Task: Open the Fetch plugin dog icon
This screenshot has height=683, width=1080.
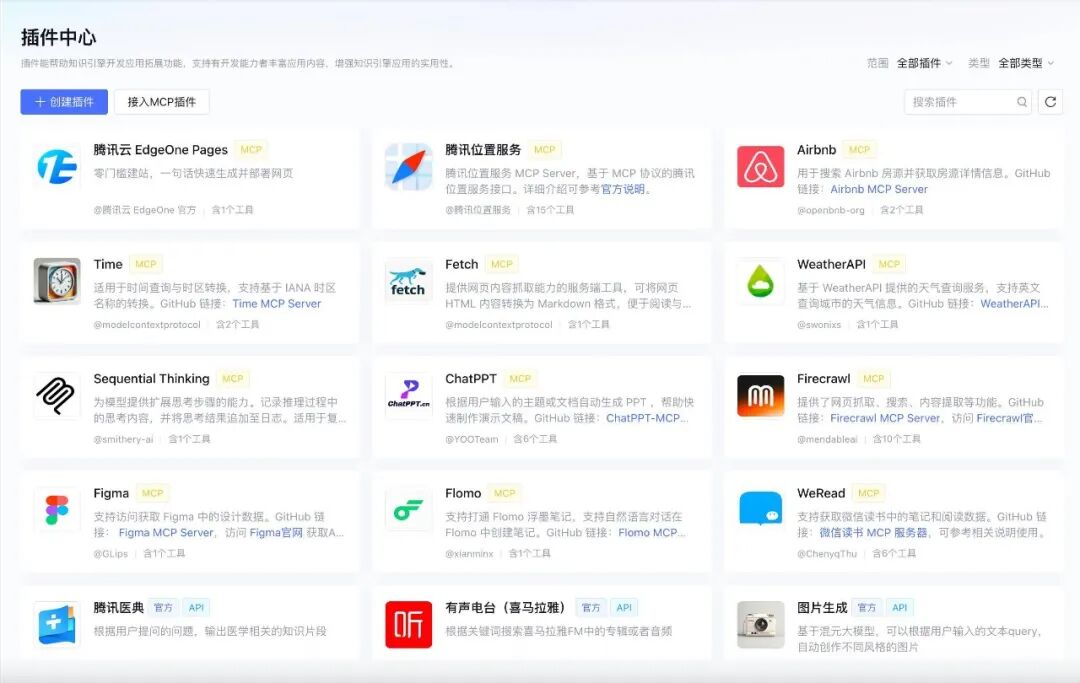Action: point(408,281)
